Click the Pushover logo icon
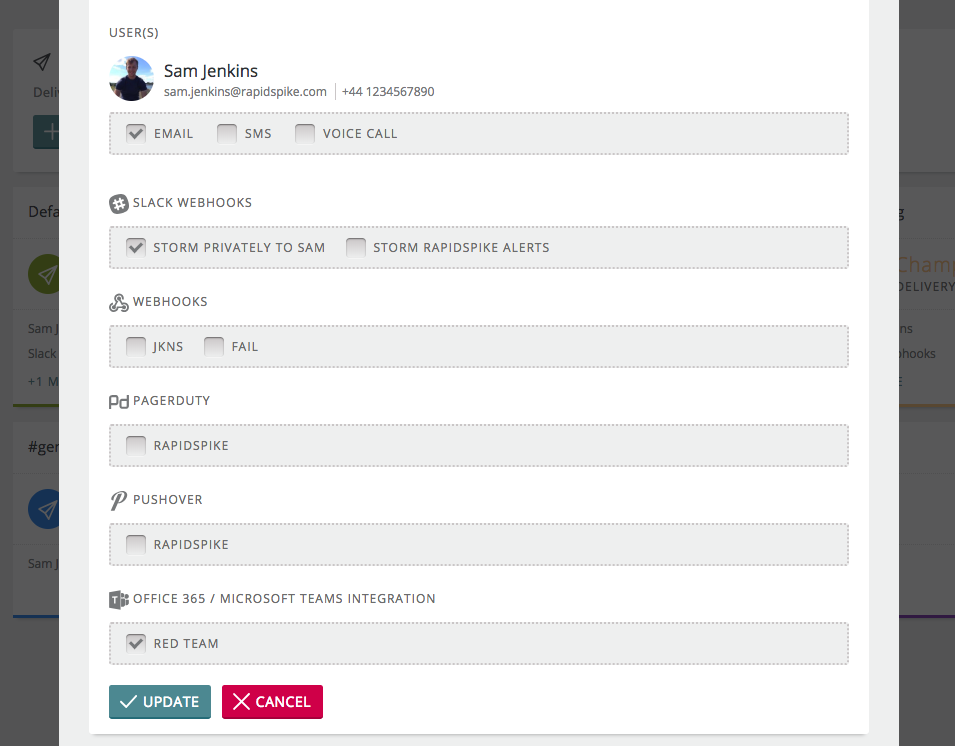This screenshot has height=746, width=955. (118, 501)
